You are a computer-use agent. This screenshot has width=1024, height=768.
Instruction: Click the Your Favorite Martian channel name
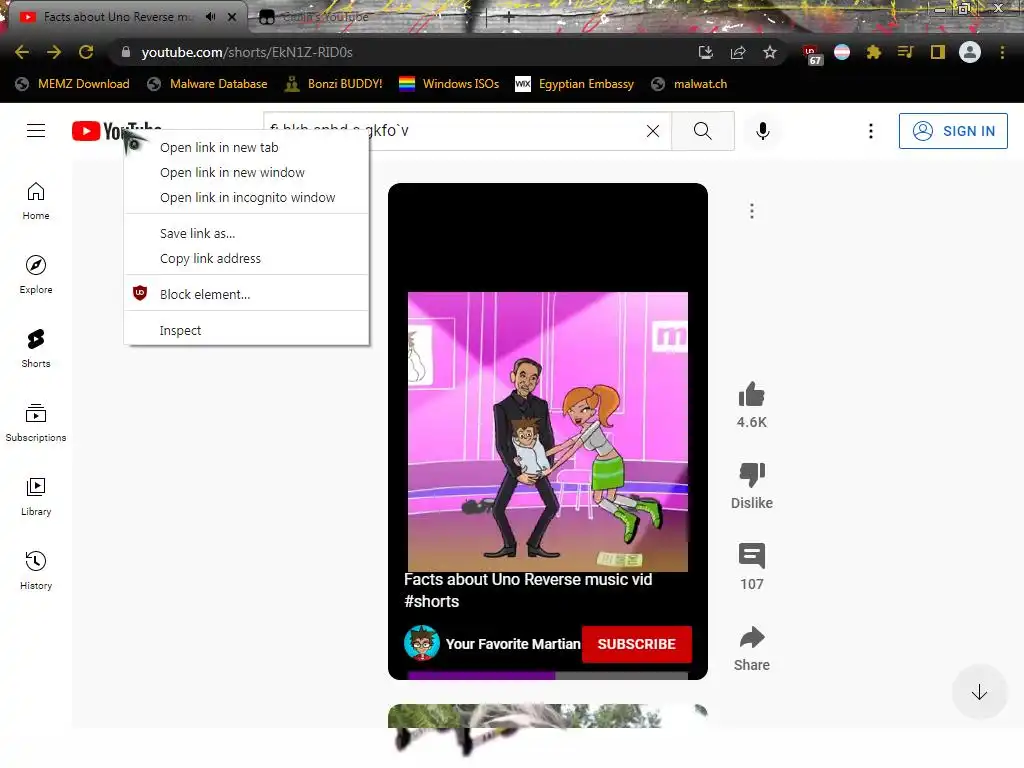click(x=513, y=644)
